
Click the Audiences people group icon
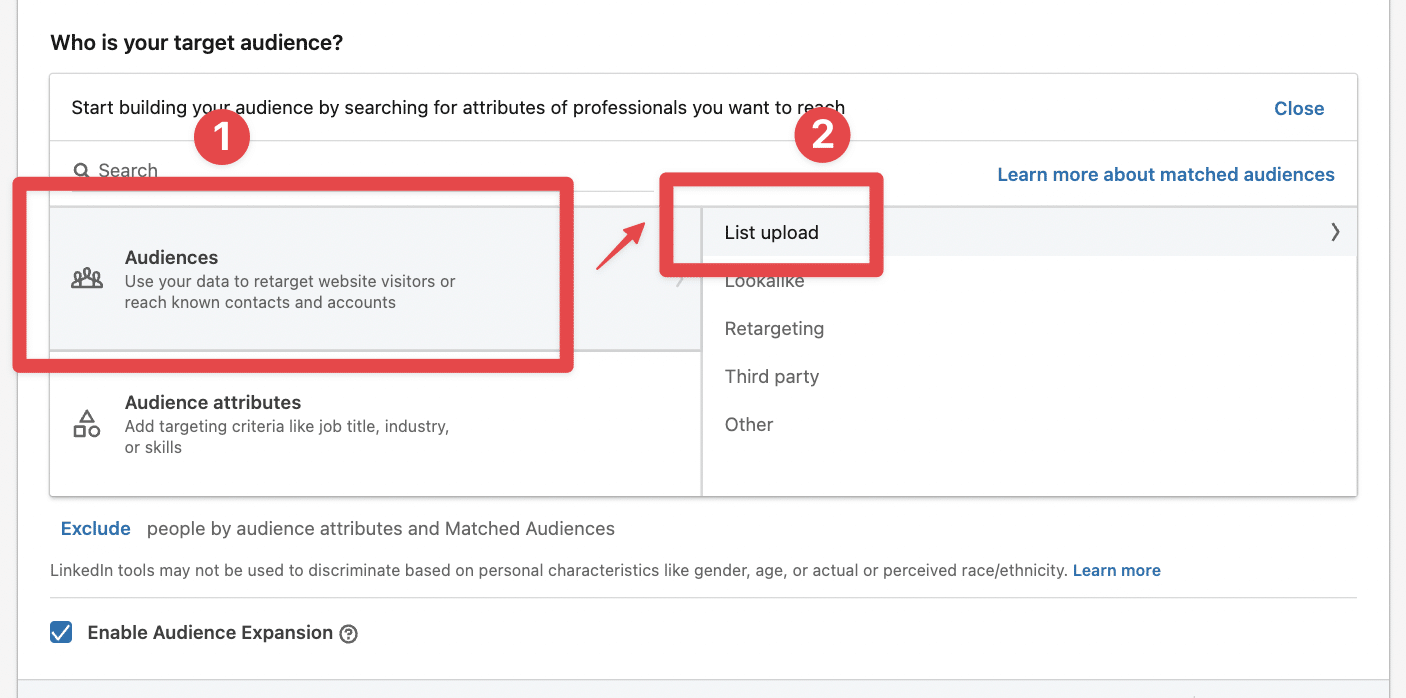pyautogui.click(x=87, y=279)
